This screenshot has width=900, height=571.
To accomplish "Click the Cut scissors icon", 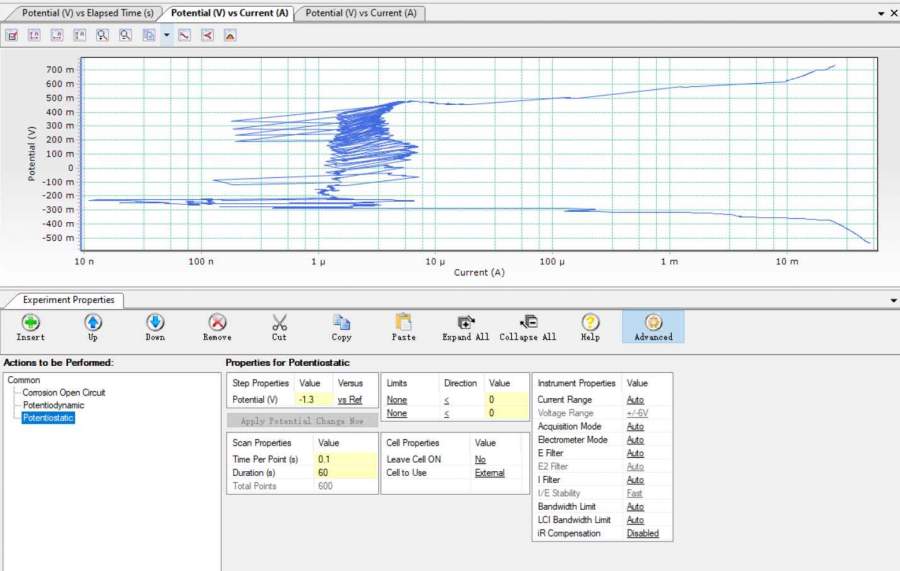I will [x=279, y=323].
